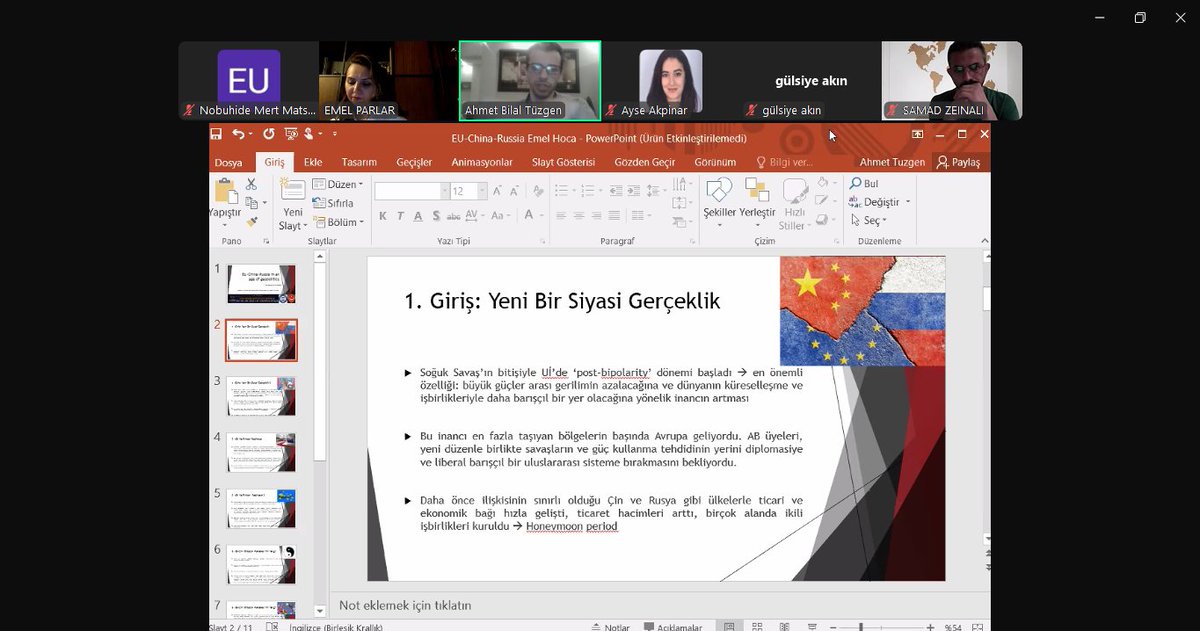Expand the Yeni Slayt dropdown arrow
Image resolution: width=1200 pixels, height=631 pixels.
pyautogui.click(x=305, y=224)
